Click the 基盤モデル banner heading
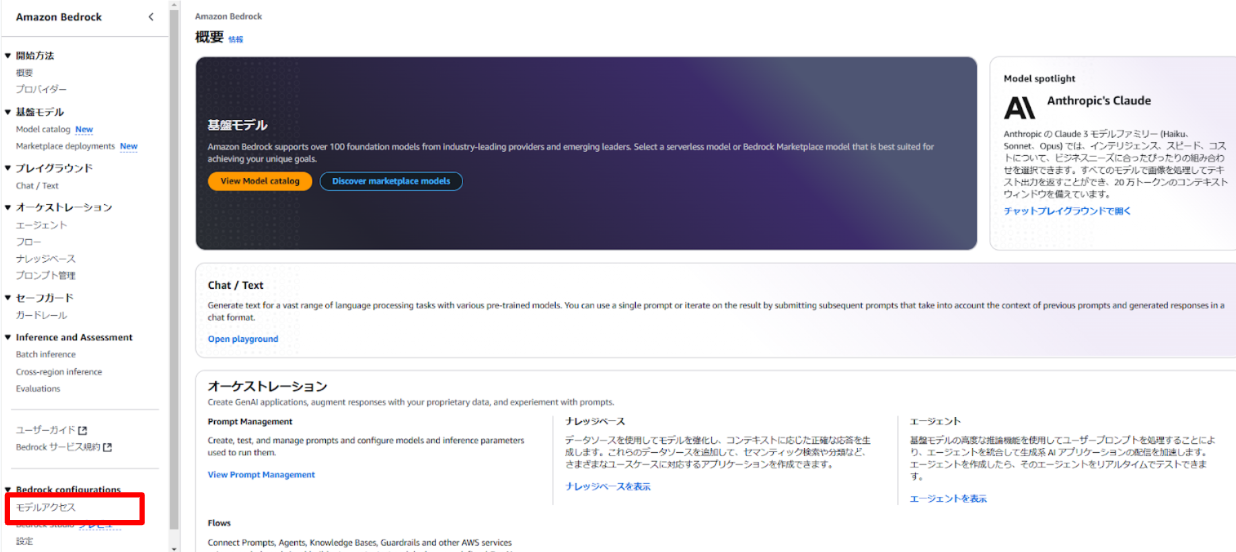 coord(237,125)
